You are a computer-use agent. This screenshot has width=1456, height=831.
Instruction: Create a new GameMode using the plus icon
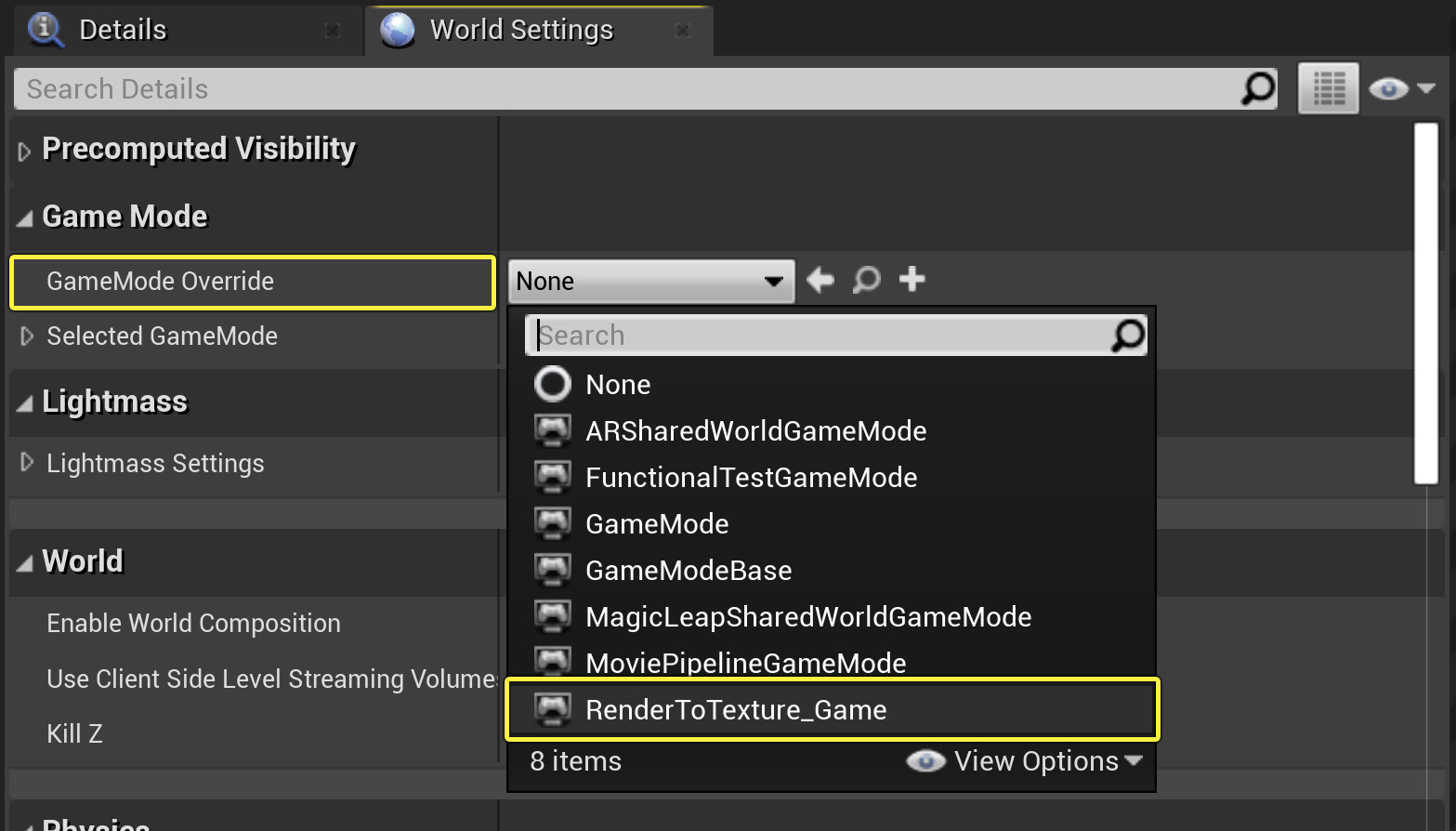click(912, 280)
